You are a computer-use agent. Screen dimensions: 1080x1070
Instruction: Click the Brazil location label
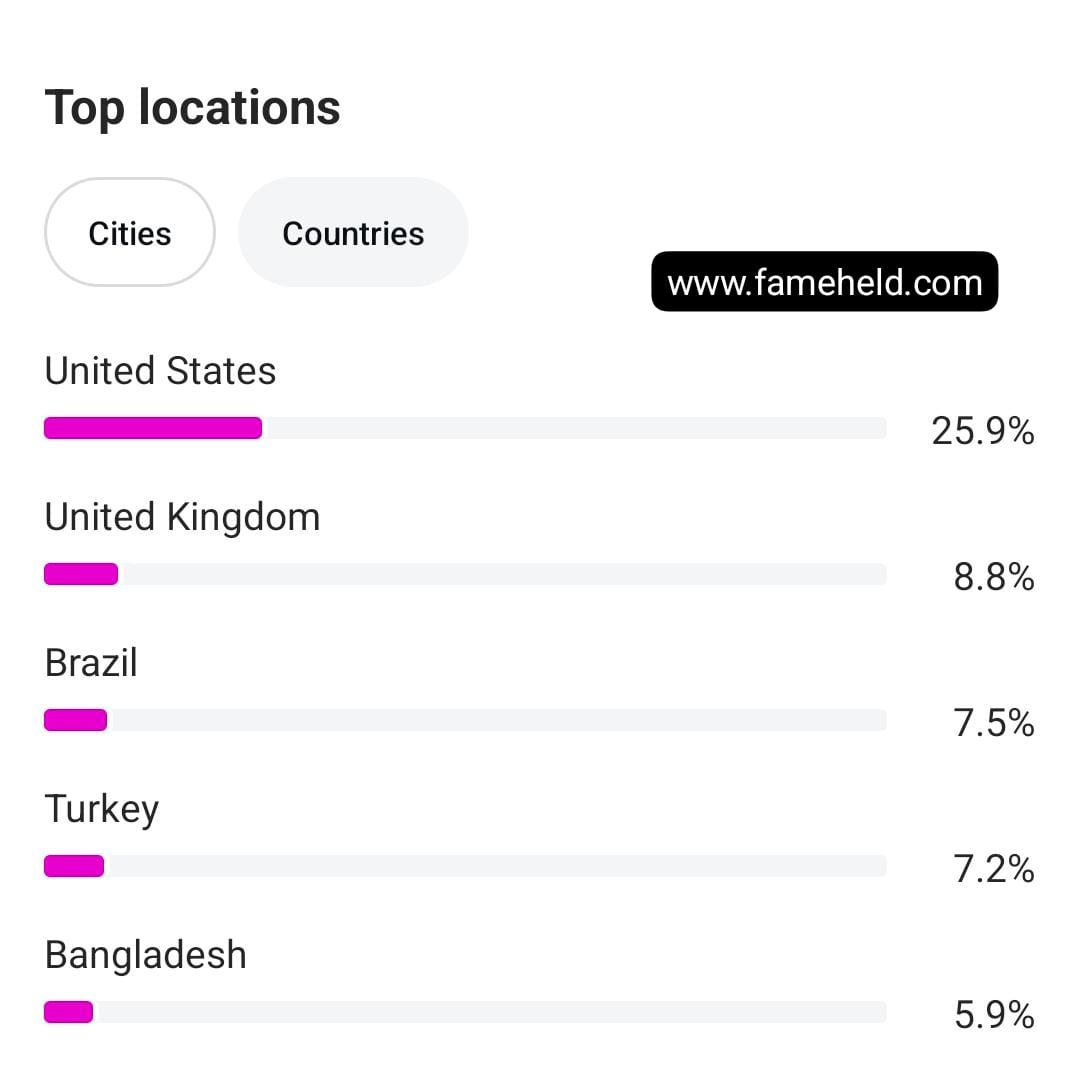pyautogui.click(x=91, y=663)
